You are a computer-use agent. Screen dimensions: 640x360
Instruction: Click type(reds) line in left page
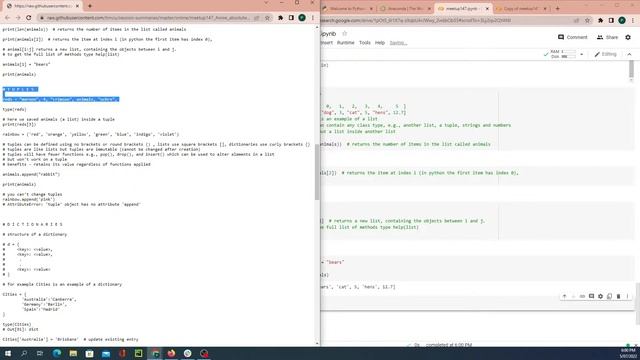14,109
